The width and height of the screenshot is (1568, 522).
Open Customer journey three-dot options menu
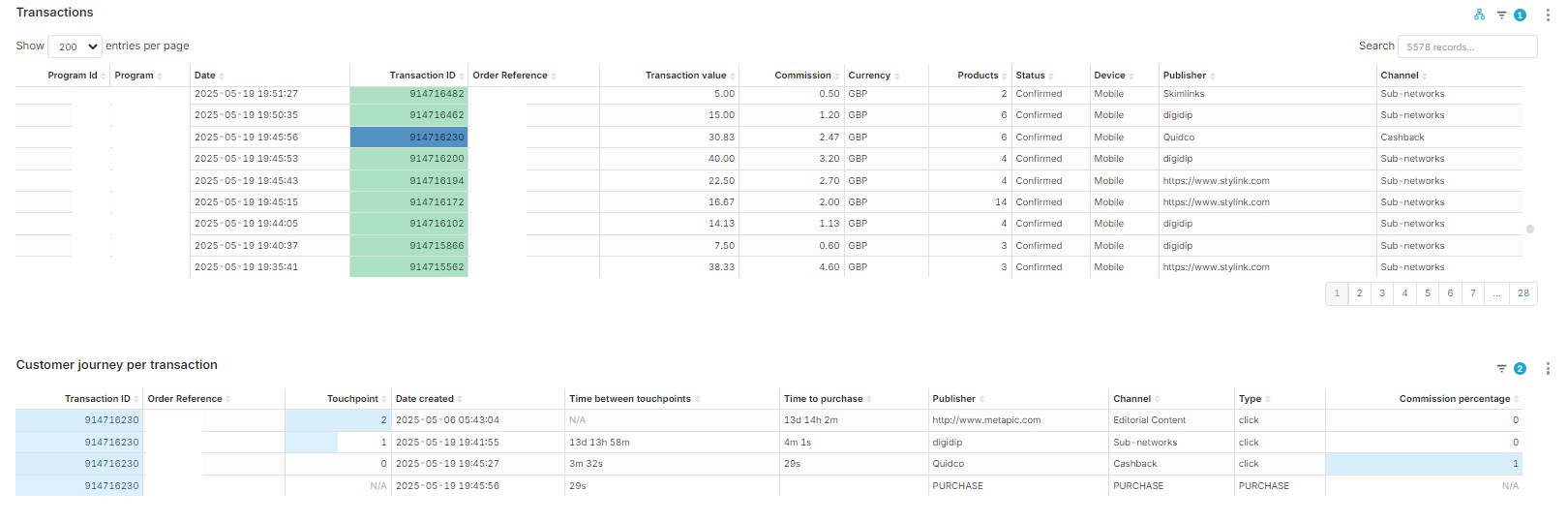click(1548, 369)
